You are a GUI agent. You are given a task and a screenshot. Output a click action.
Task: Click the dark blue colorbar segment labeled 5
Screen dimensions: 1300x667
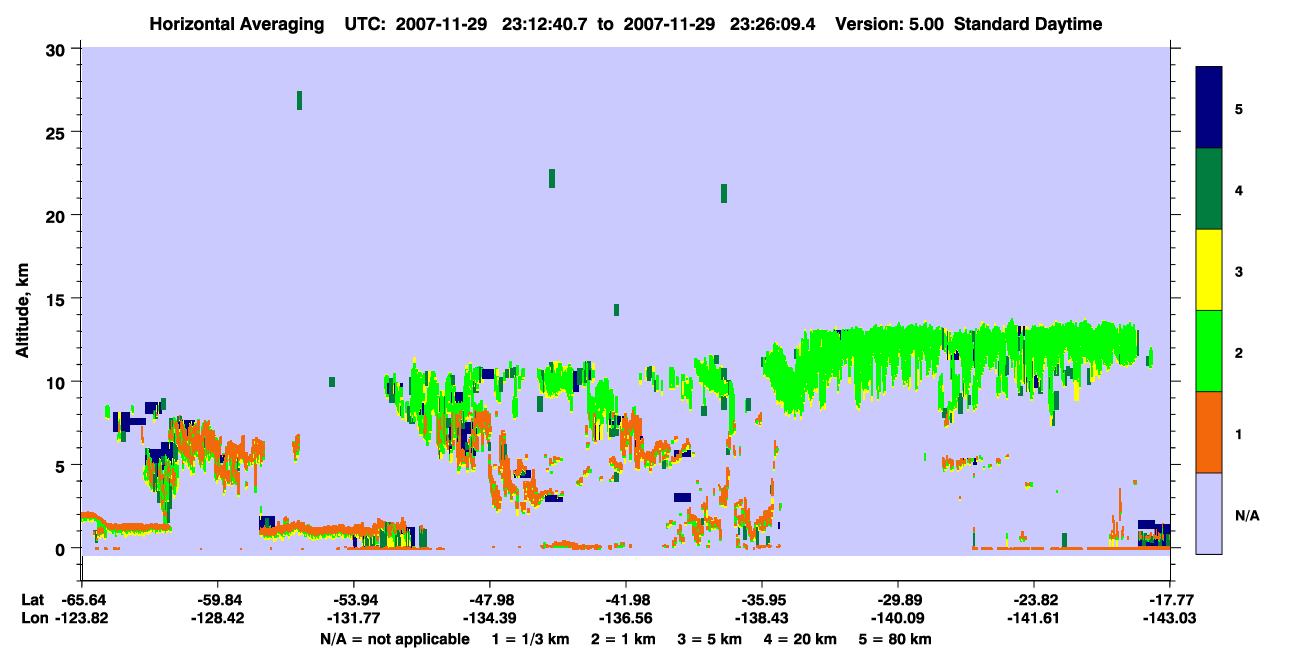(1209, 107)
